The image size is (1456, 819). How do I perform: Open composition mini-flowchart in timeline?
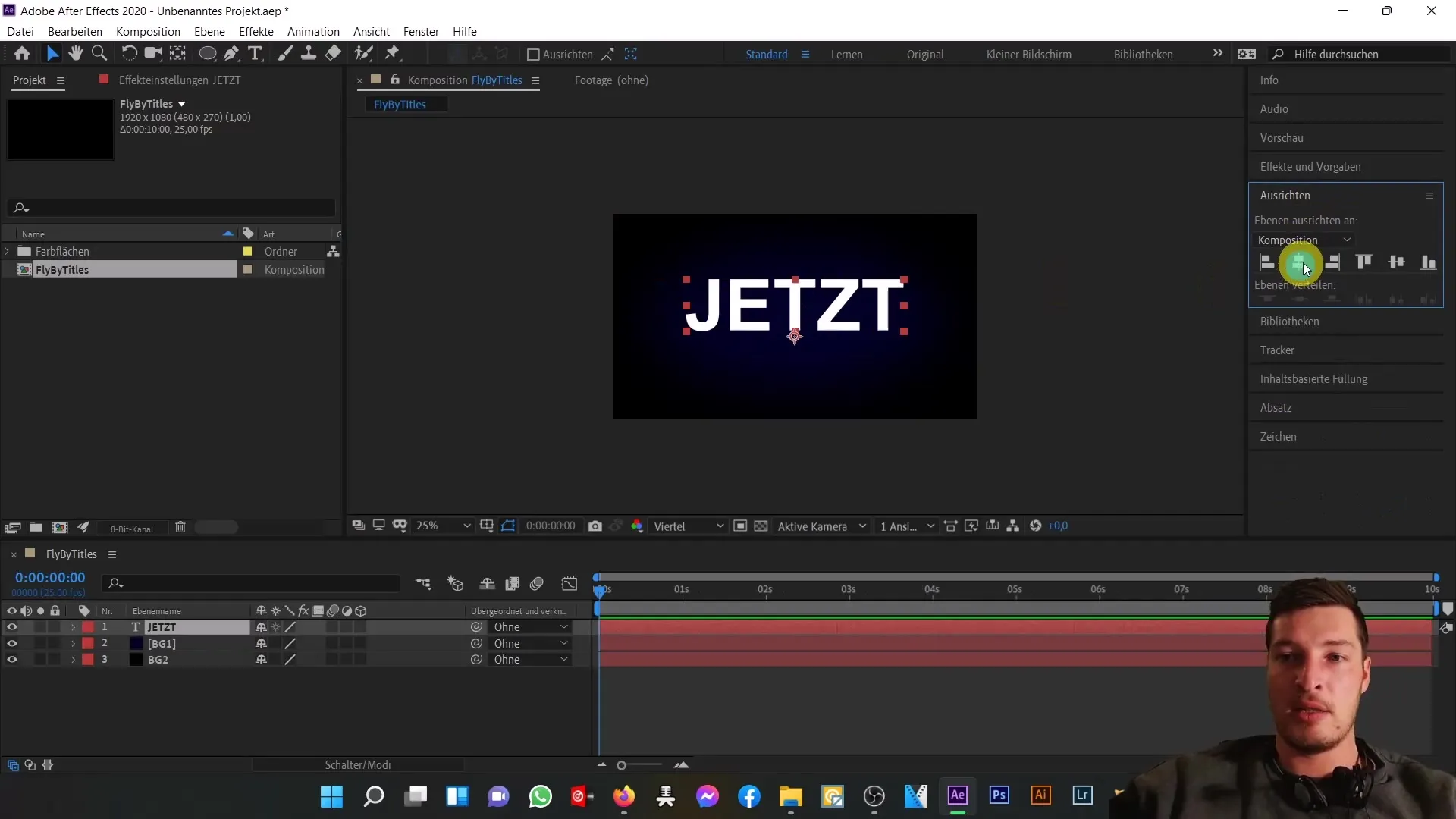pyautogui.click(x=423, y=584)
